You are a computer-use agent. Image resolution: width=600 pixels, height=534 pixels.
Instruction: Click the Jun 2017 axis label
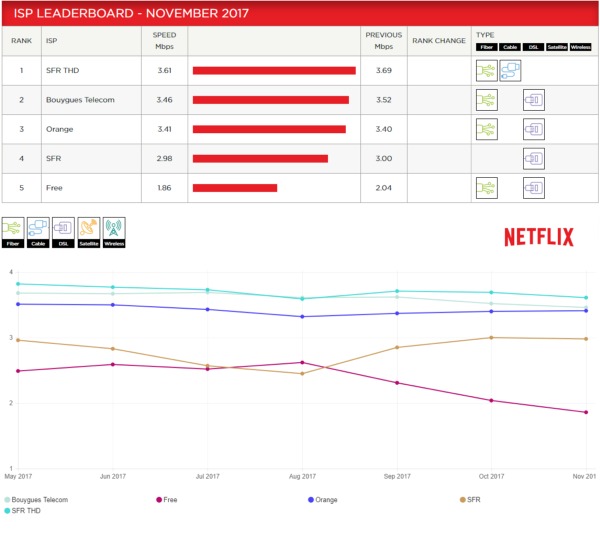(x=112, y=476)
